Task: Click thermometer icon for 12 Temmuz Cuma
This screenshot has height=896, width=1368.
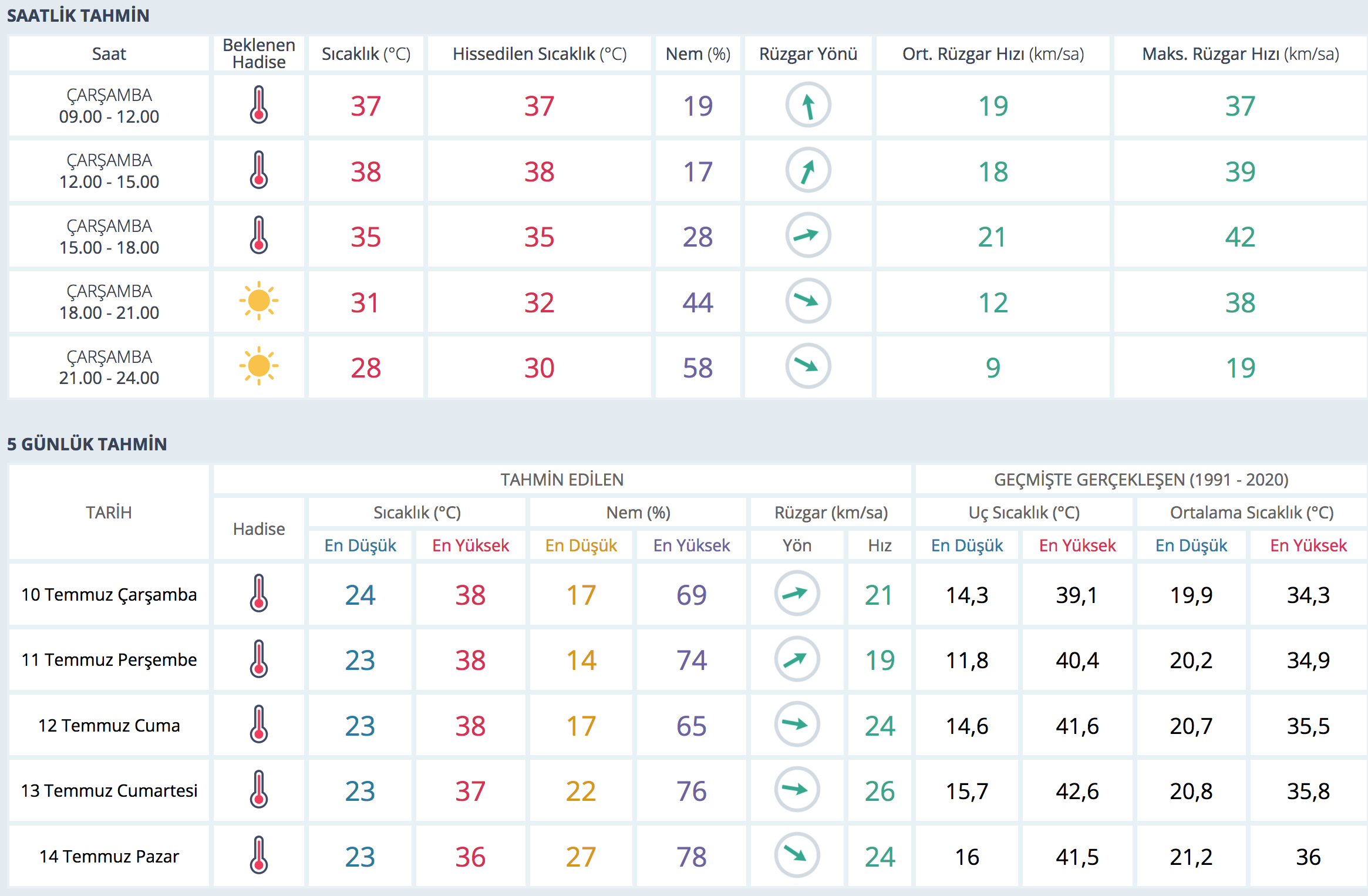Action: pos(258,725)
